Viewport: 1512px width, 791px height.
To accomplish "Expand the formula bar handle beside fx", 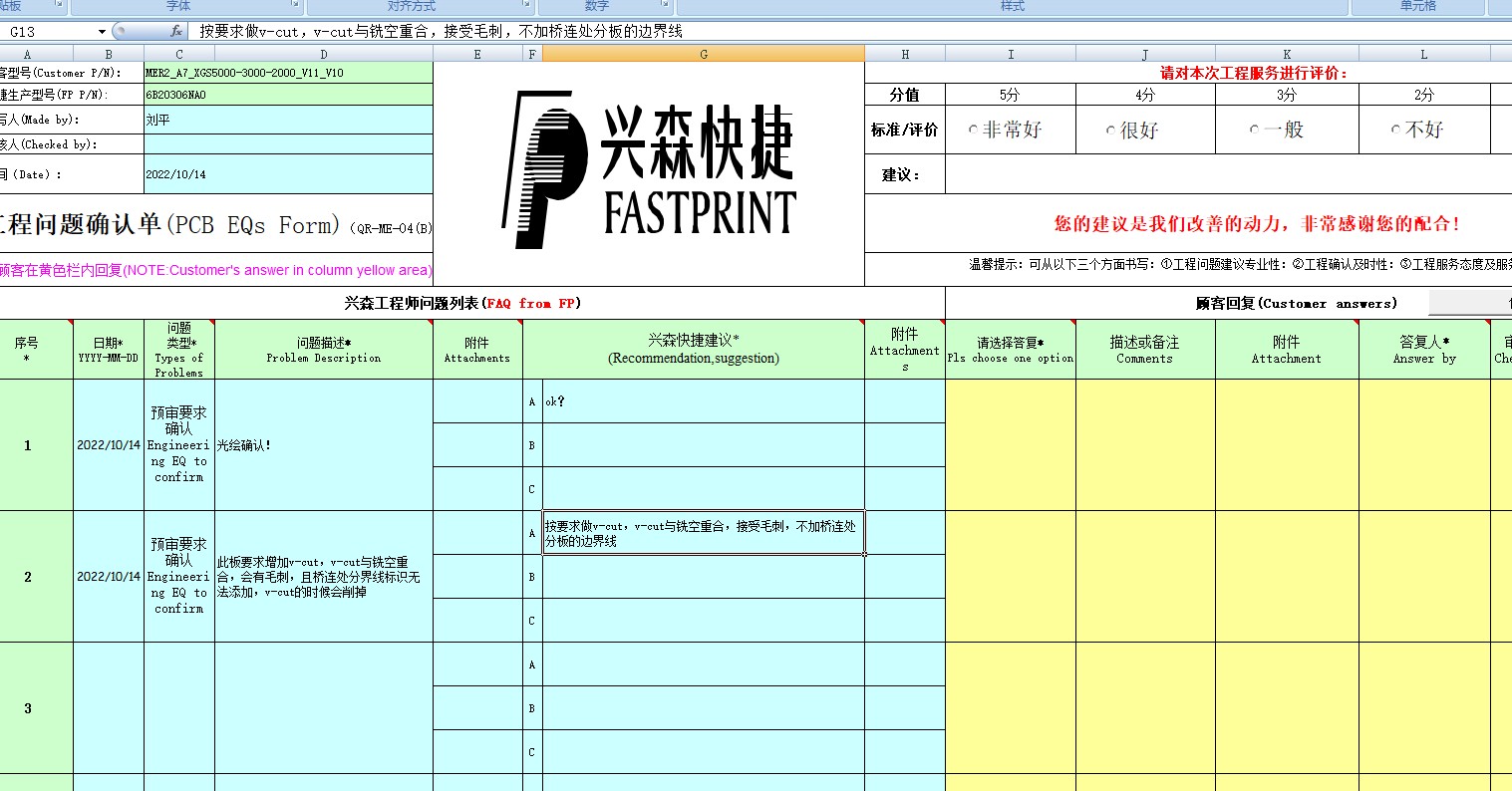I will point(120,31).
